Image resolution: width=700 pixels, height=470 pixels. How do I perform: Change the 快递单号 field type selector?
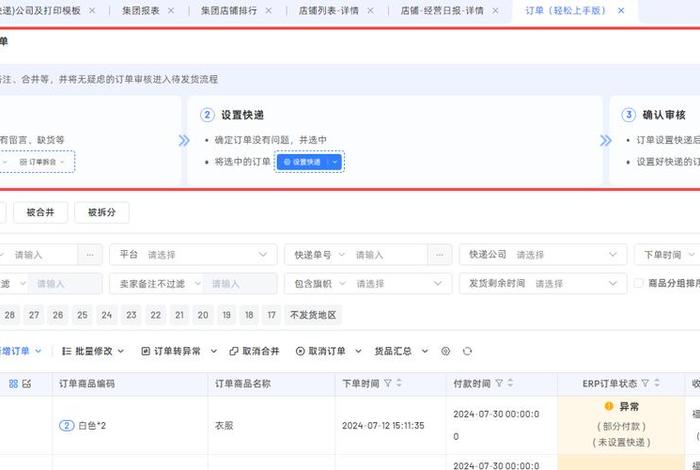(x=319, y=255)
